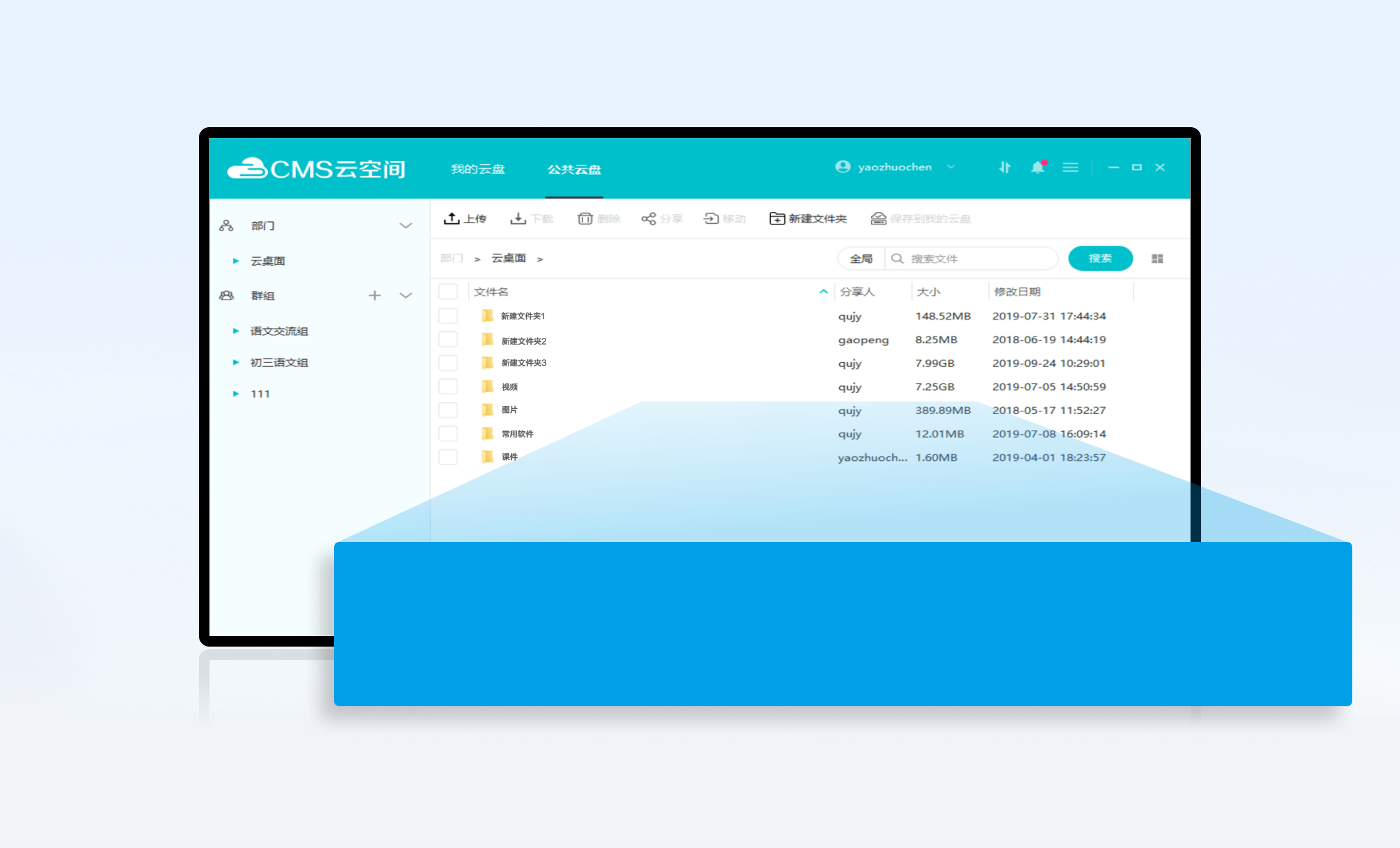The height and width of the screenshot is (848, 1400).
Task: Open the 新建文件夹1 row name
Action: point(523,316)
